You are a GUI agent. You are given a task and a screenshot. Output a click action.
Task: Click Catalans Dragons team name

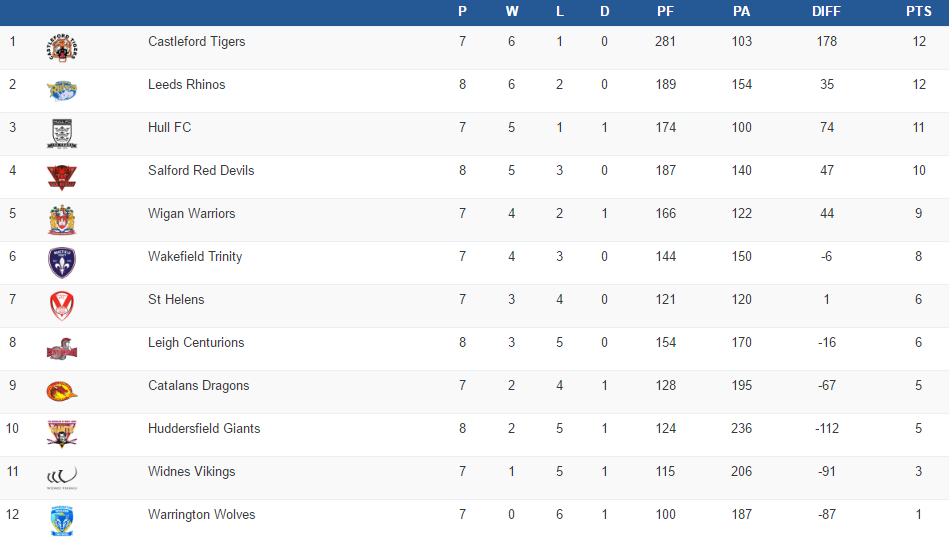point(198,386)
